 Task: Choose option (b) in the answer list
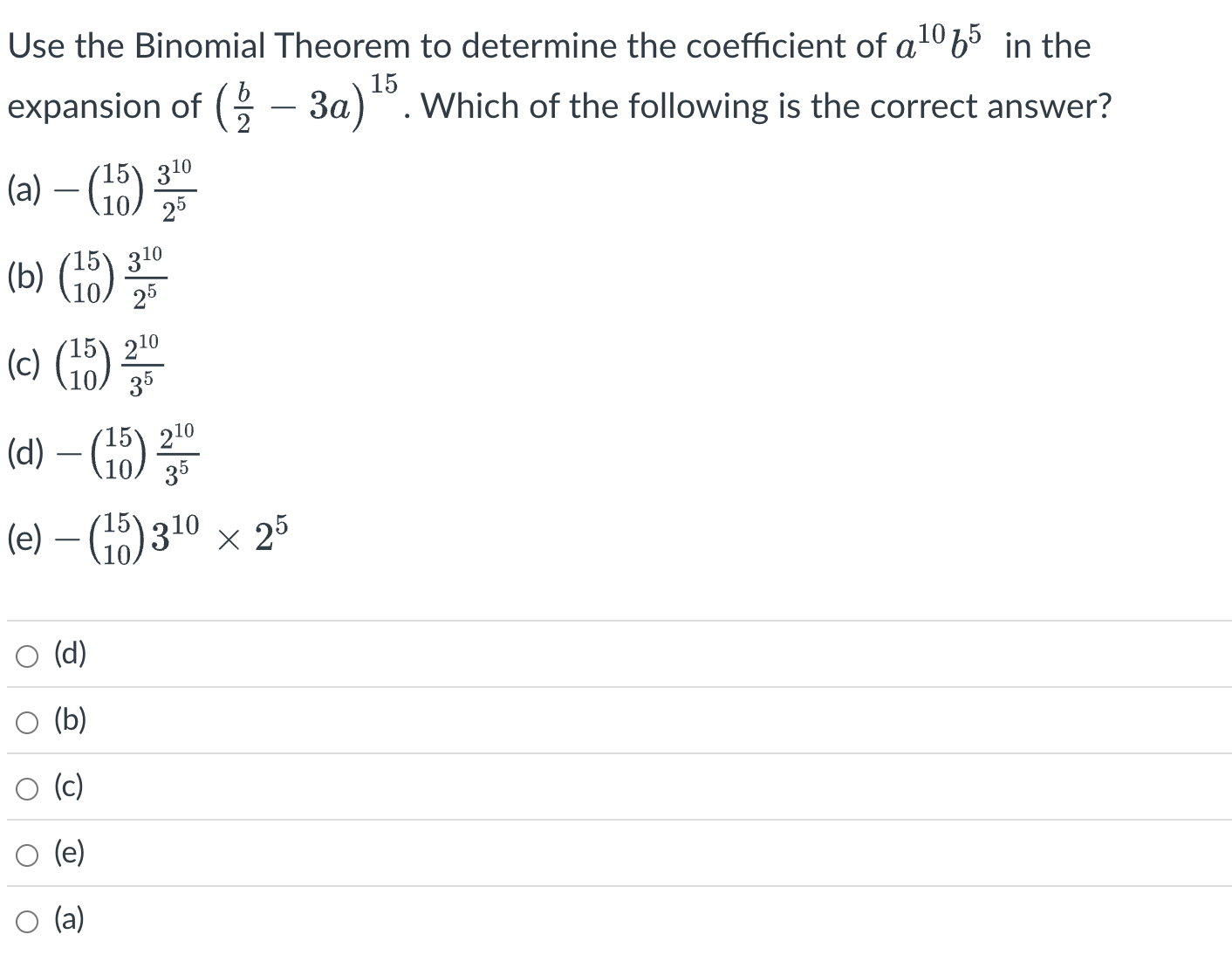68,720
